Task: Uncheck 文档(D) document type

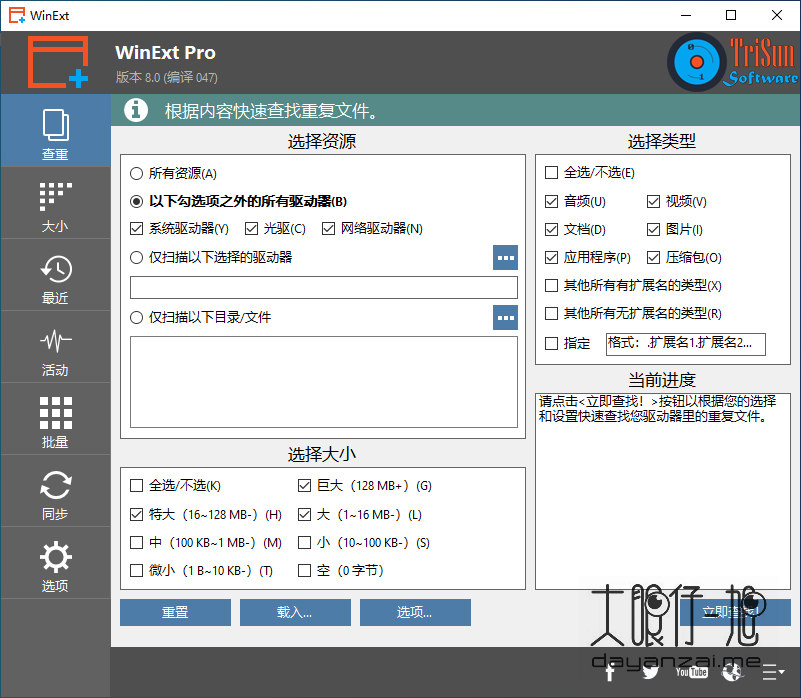Action: (x=575, y=229)
